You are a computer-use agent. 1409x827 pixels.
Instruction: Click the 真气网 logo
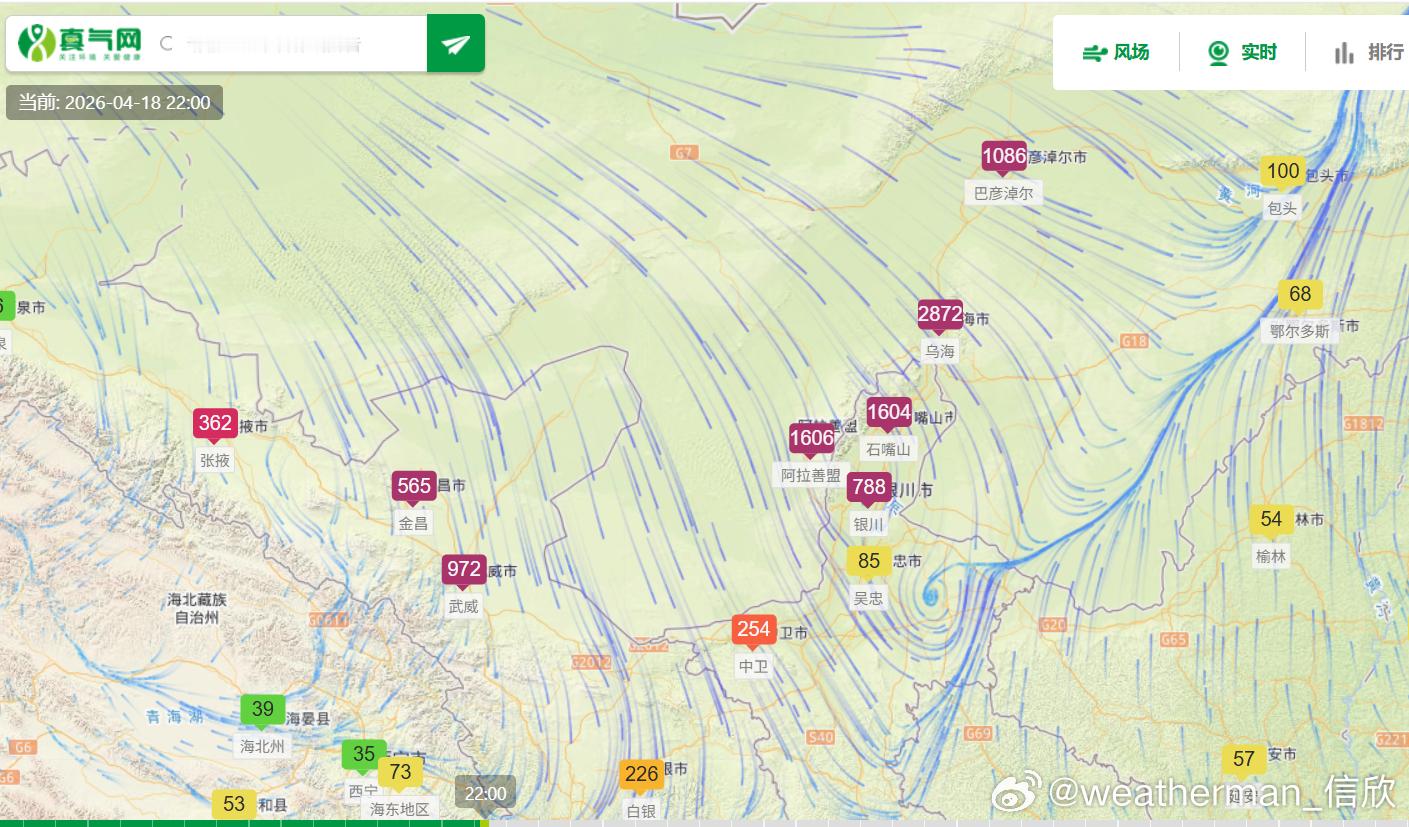click(x=80, y=43)
